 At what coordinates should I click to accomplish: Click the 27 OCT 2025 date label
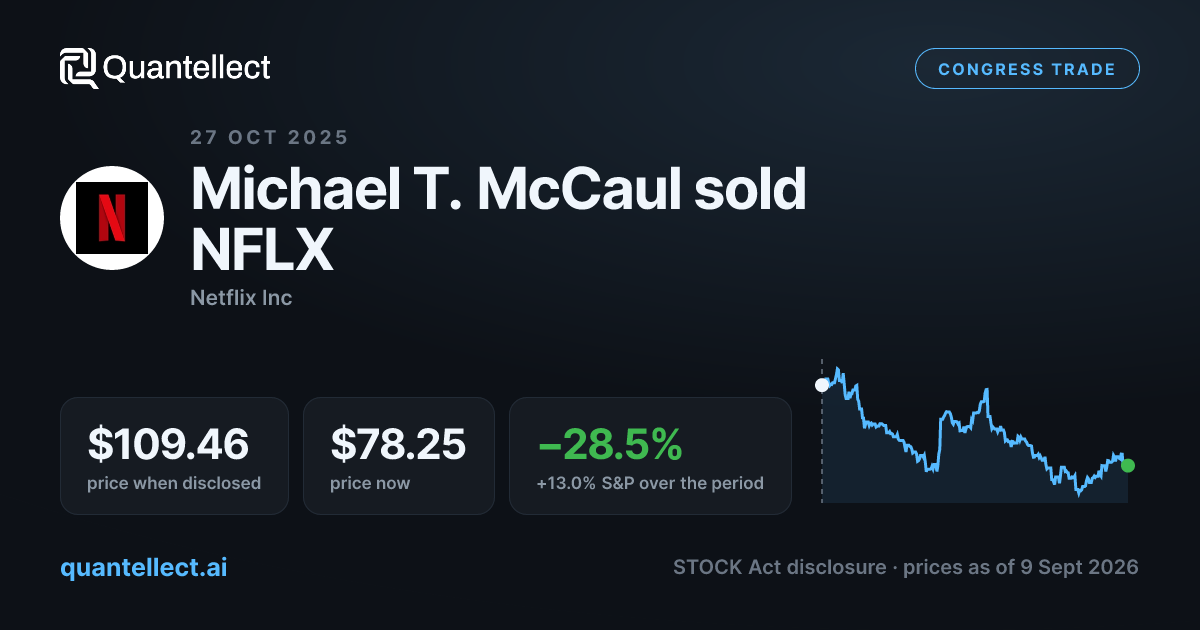[269, 138]
